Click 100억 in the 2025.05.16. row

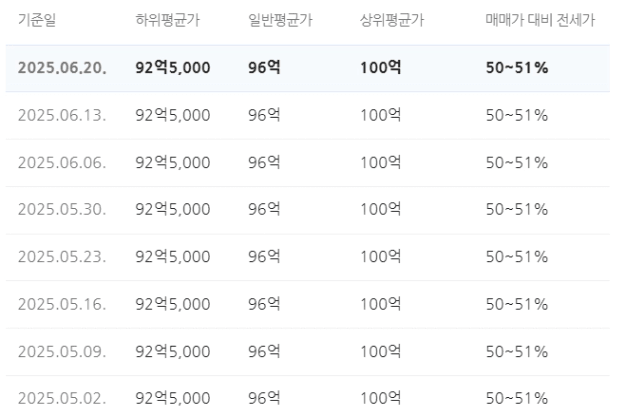pyautogui.click(x=380, y=304)
